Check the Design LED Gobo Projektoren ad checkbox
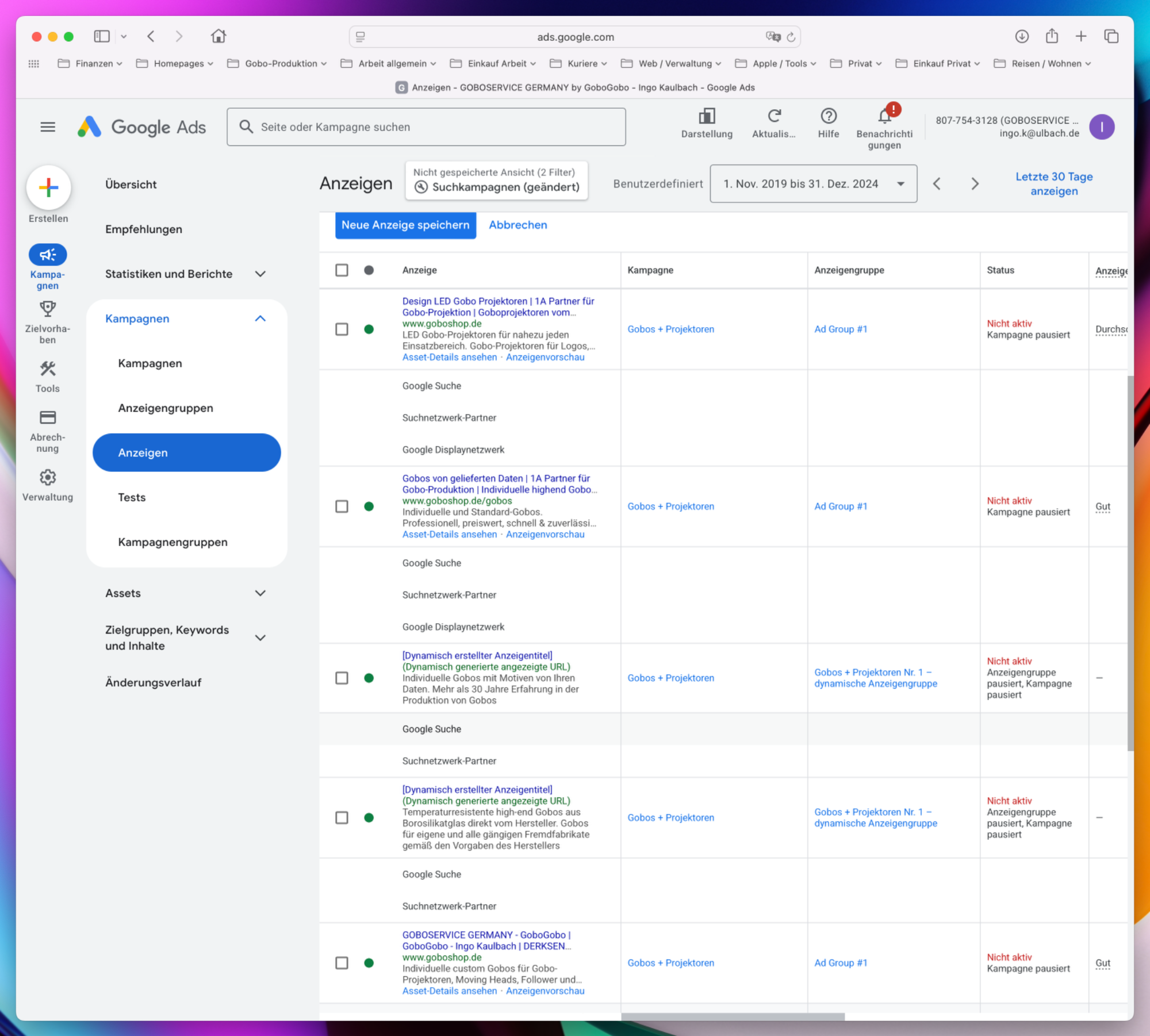 coord(342,329)
